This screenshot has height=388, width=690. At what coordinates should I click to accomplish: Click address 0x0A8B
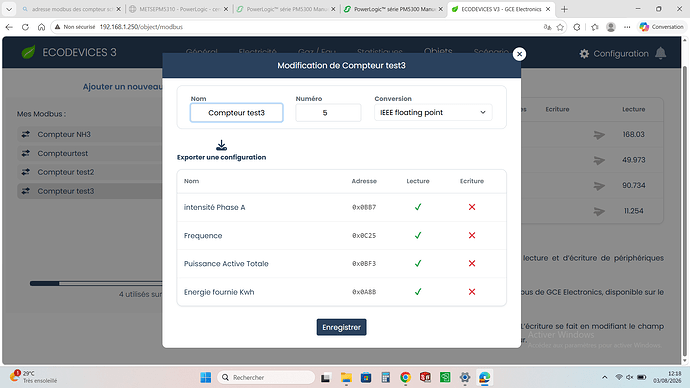click(364, 292)
